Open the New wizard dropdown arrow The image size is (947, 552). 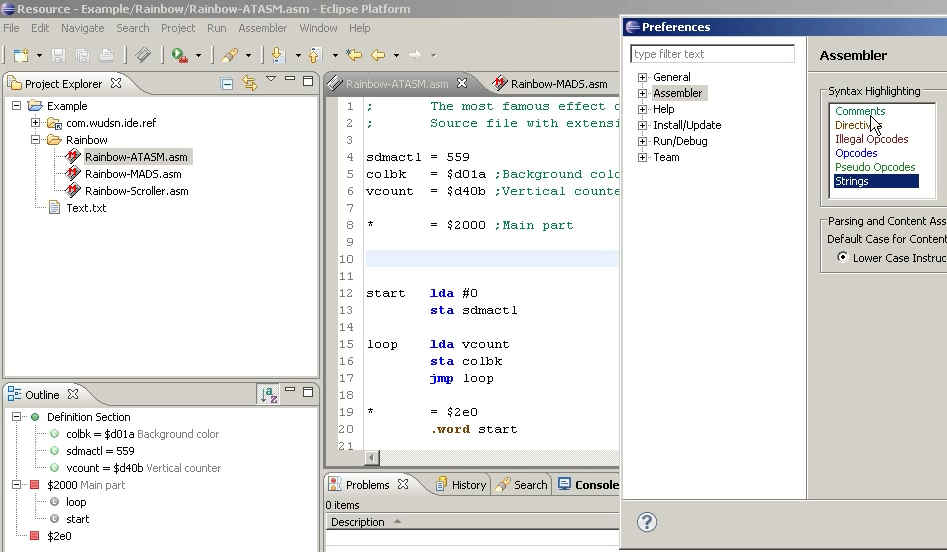[39, 56]
